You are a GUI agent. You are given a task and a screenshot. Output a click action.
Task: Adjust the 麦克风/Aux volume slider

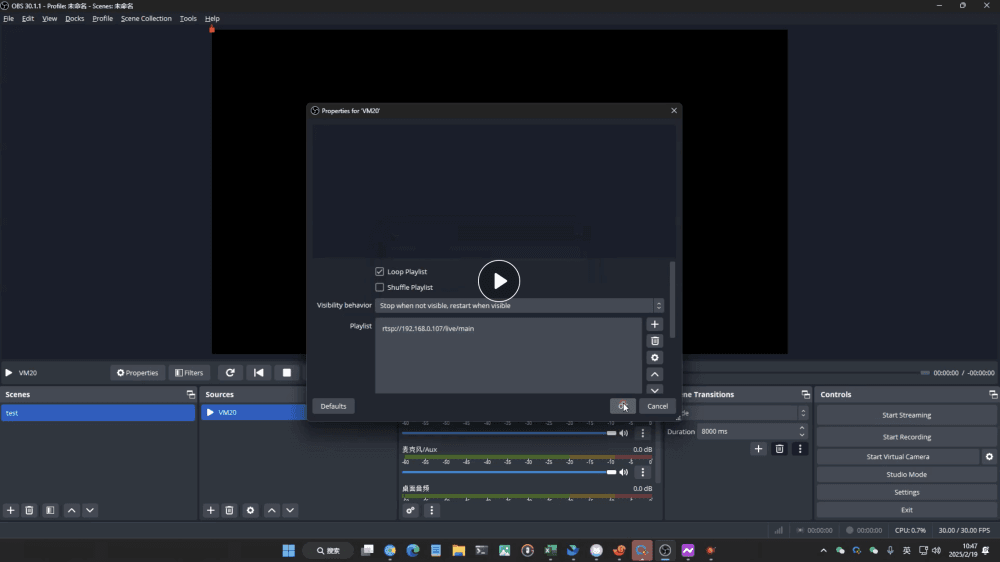tap(509, 472)
